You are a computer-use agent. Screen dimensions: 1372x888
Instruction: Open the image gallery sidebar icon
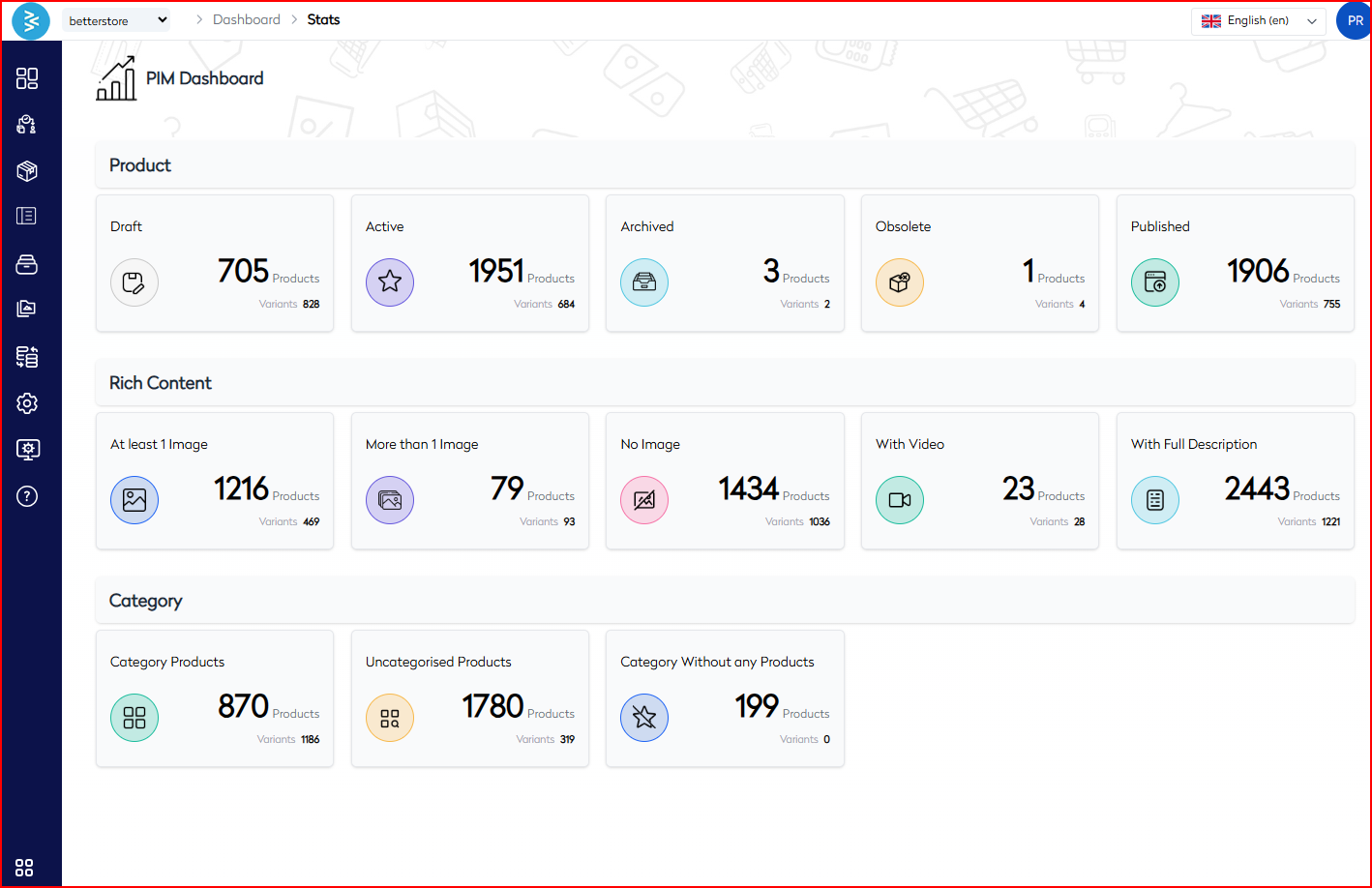click(27, 310)
